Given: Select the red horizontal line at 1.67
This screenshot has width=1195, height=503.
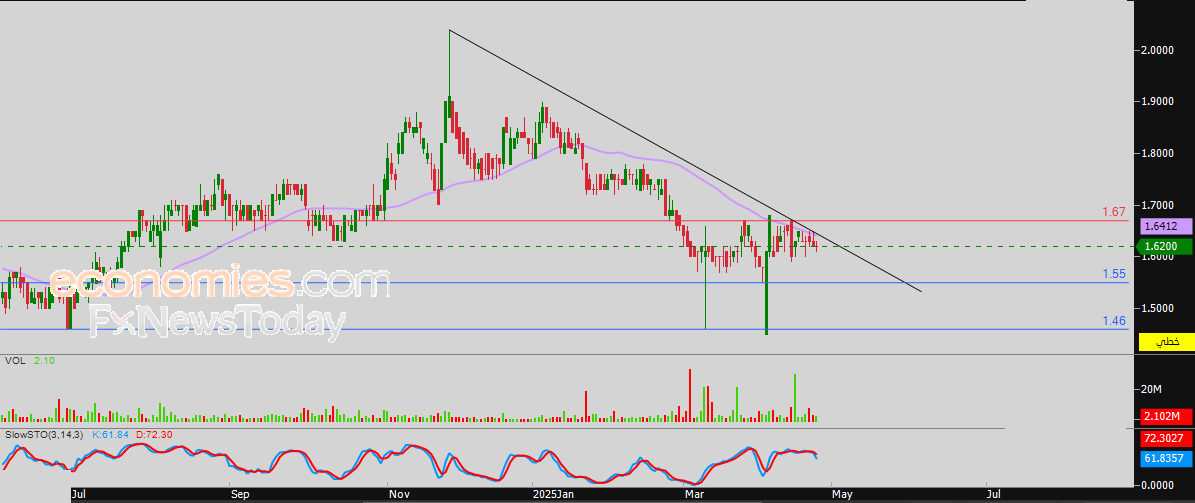Looking at the screenshot, I should (x=564, y=221).
